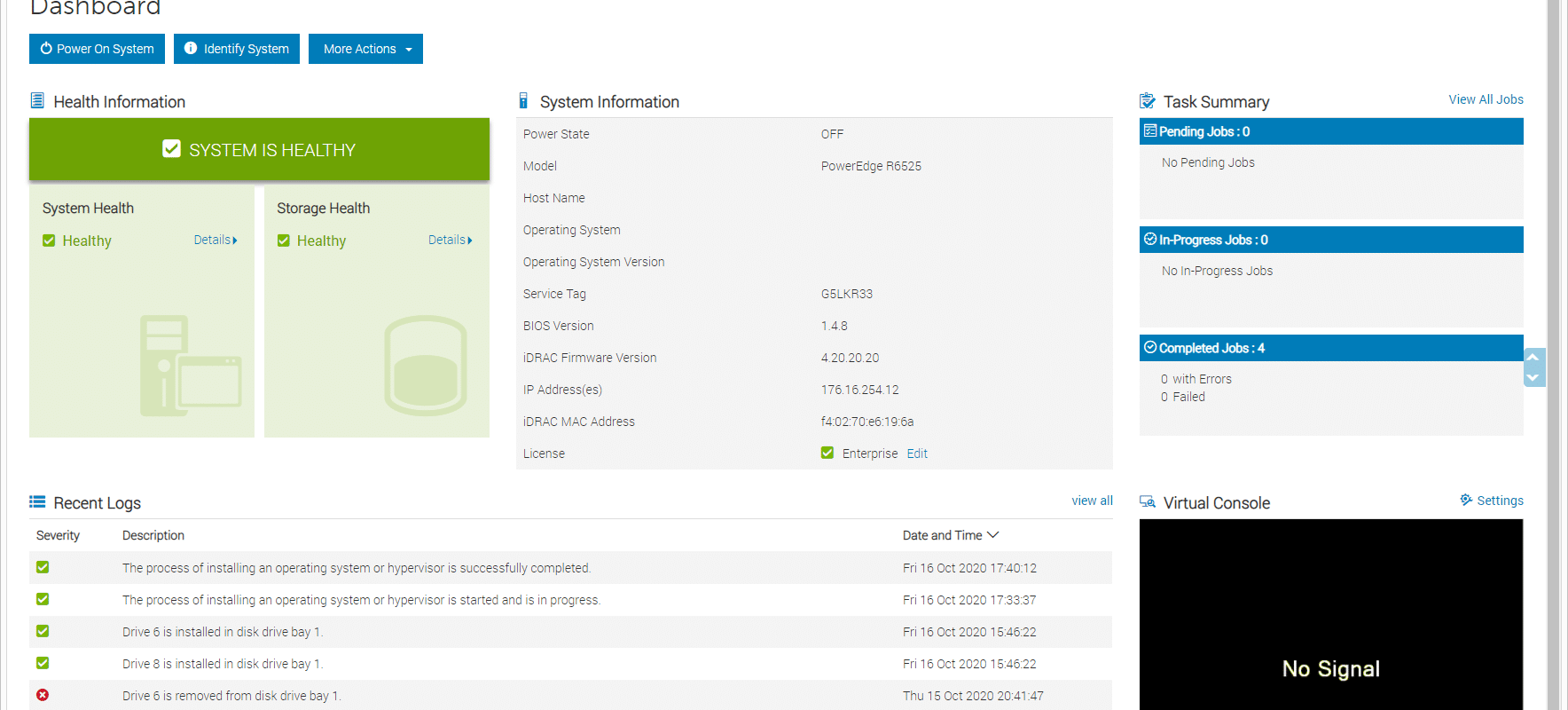1568x710 pixels.
Task: Click the power icon in Power On button
Action: 46,49
